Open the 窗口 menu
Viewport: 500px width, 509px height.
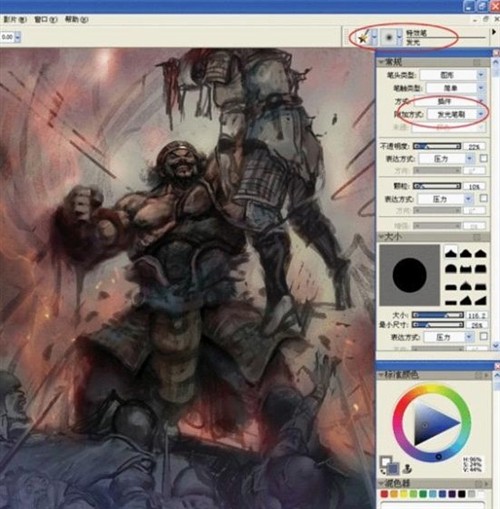point(46,20)
